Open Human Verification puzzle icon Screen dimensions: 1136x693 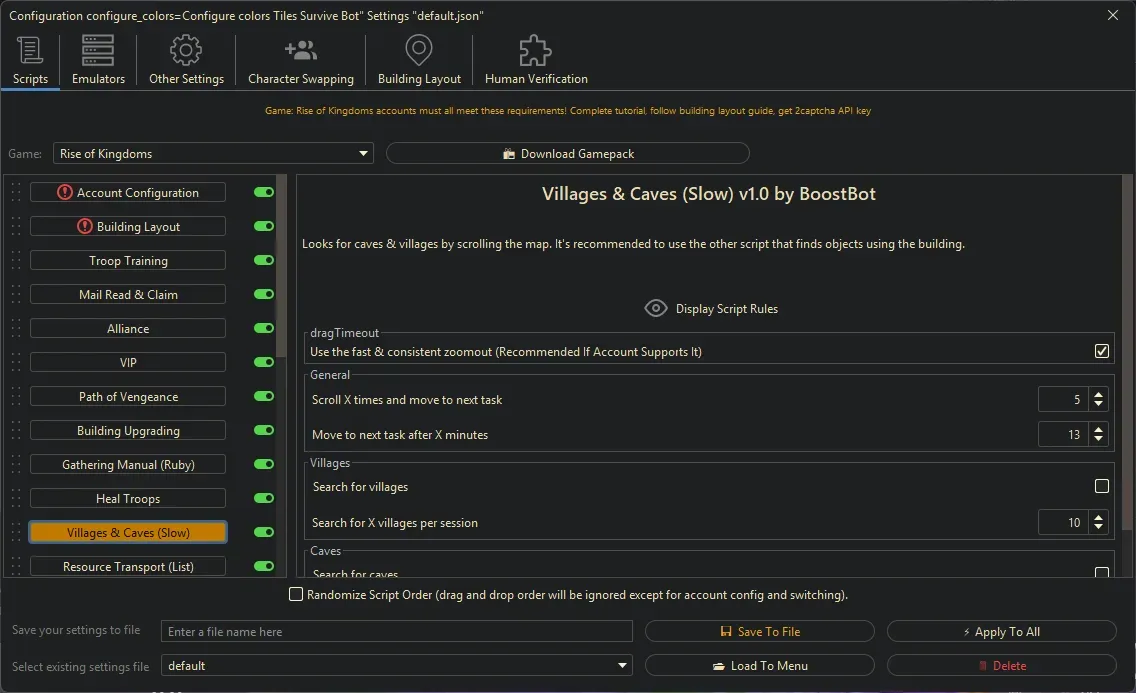point(536,50)
